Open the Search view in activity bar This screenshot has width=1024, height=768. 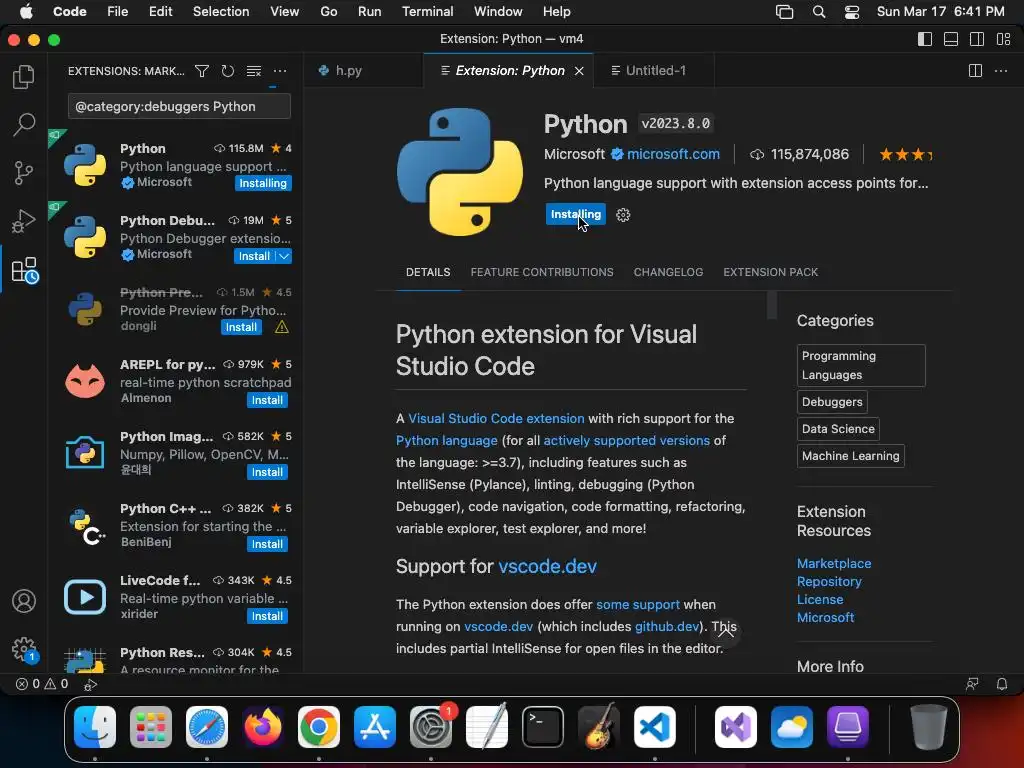pos(24,125)
